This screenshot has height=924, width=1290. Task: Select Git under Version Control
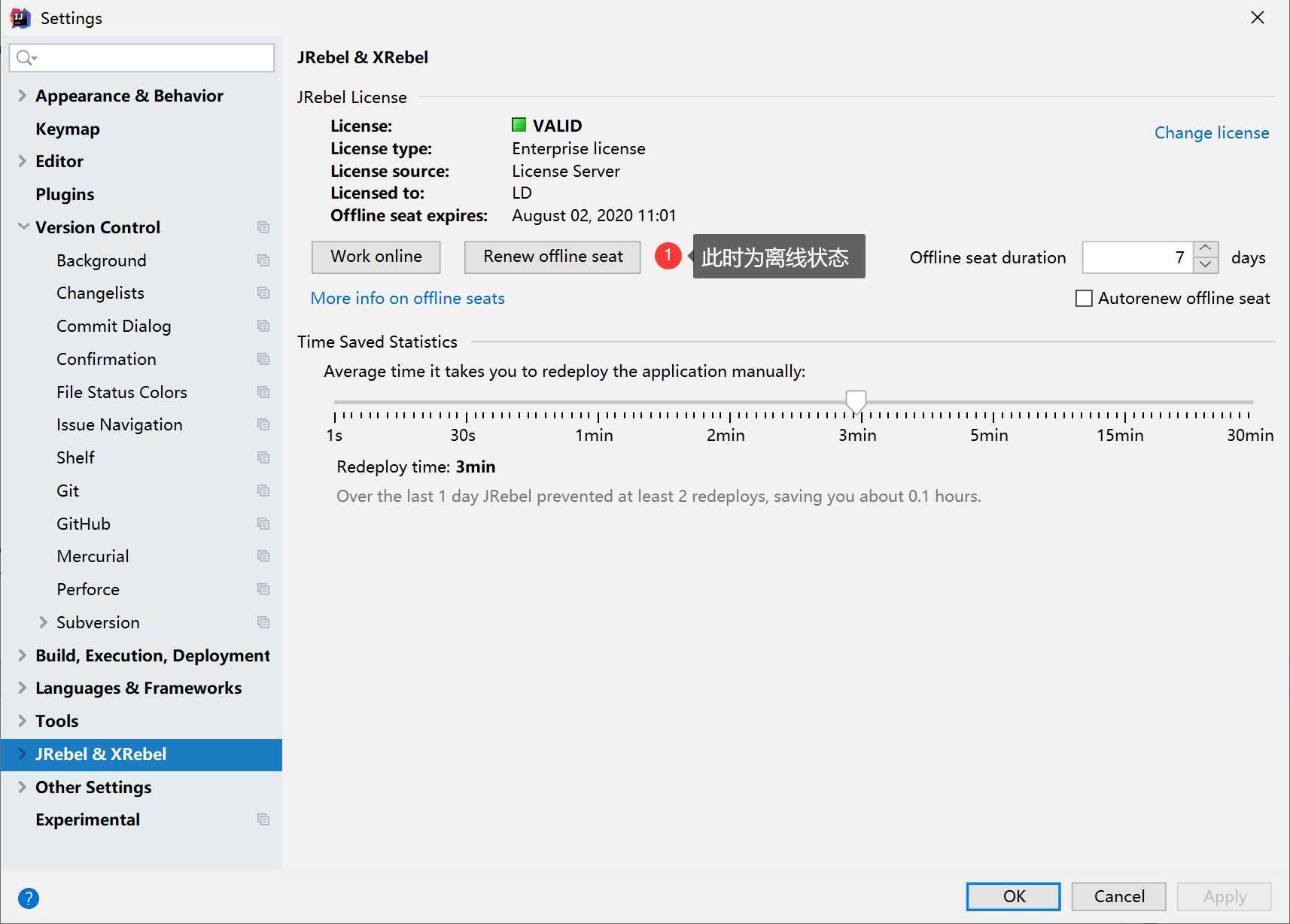[68, 491]
